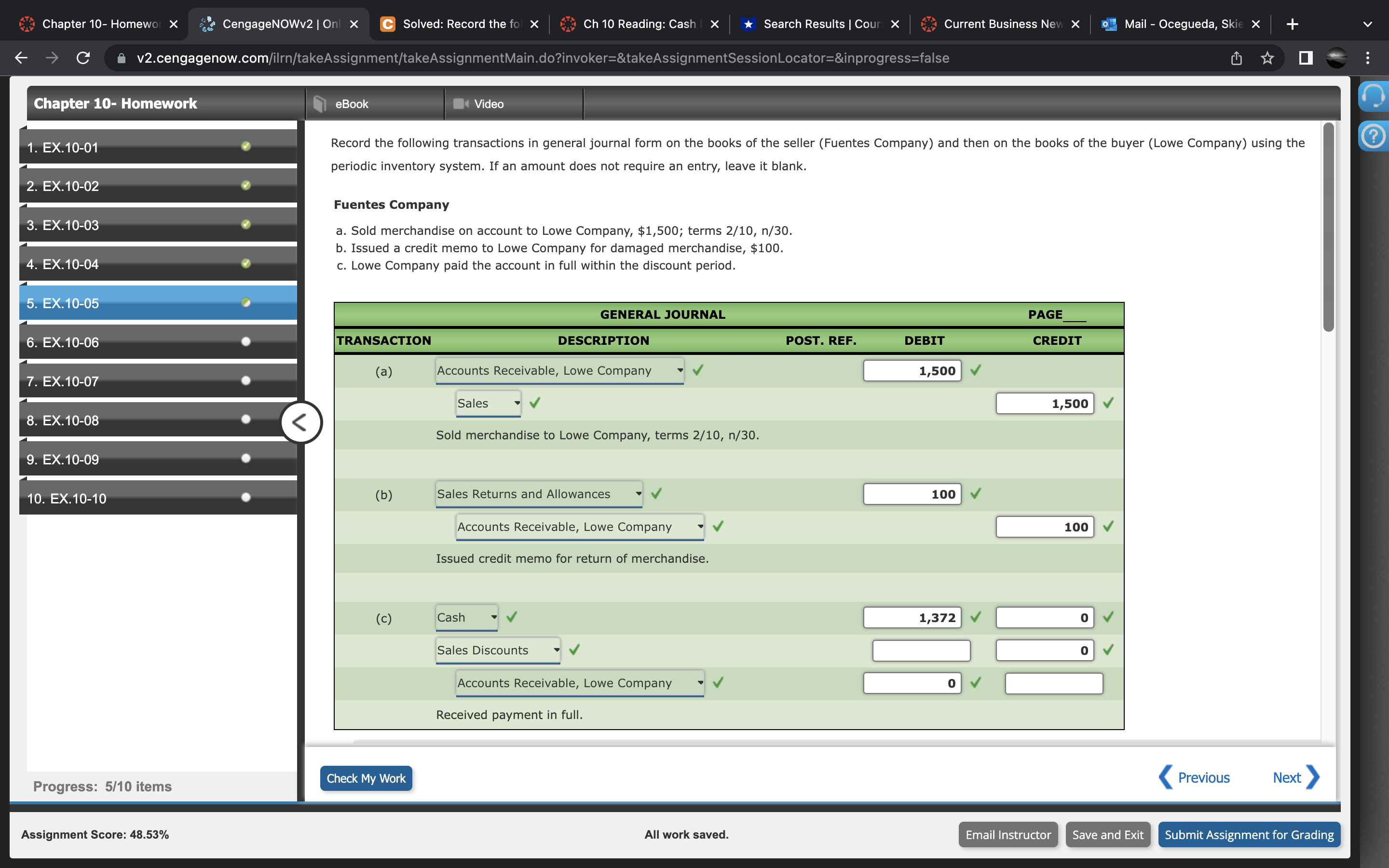Select the 10. EX.10-10 status circle
Screen dimensions: 1389x868
[245, 498]
